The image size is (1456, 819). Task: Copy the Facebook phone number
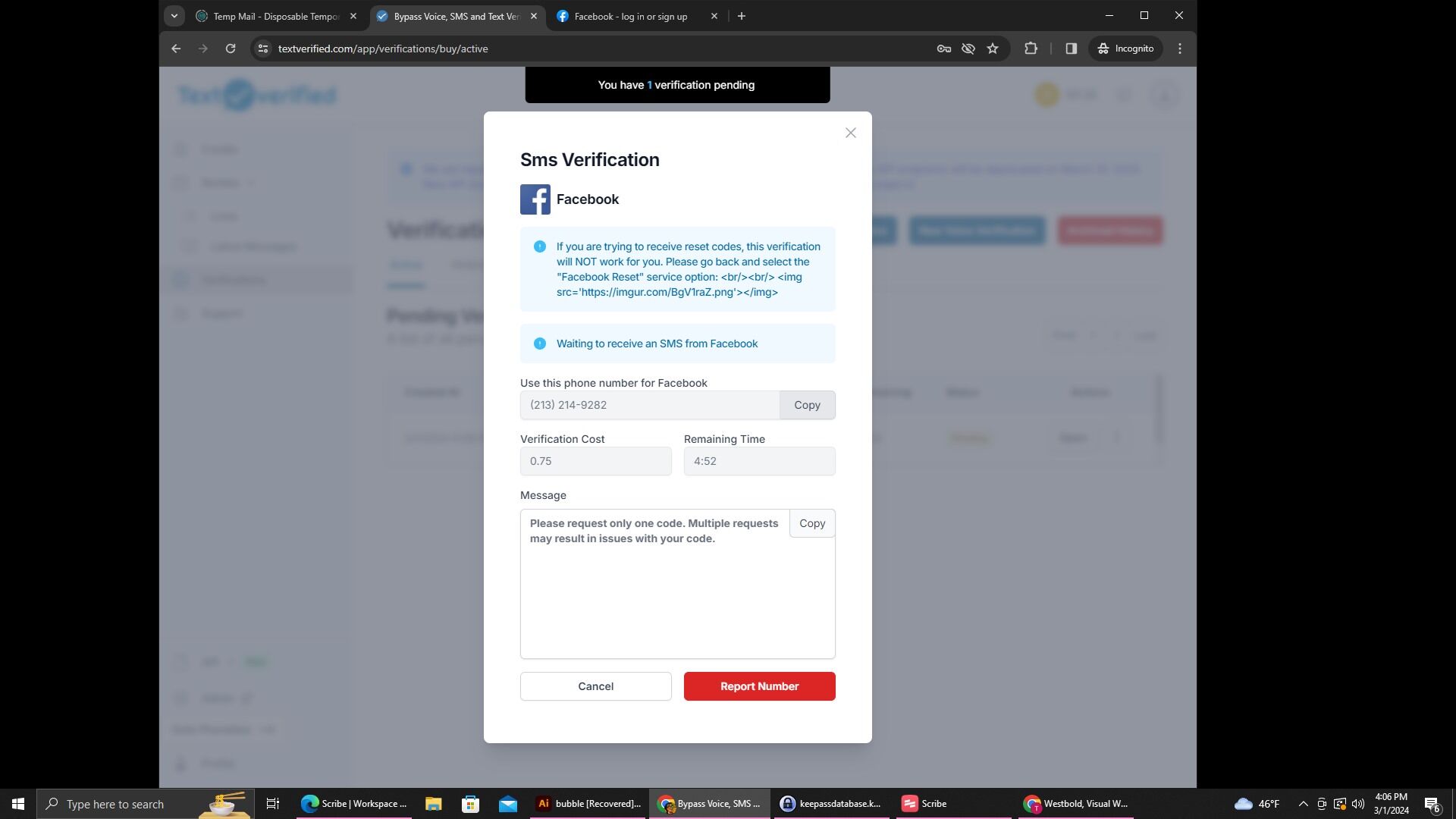807,405
